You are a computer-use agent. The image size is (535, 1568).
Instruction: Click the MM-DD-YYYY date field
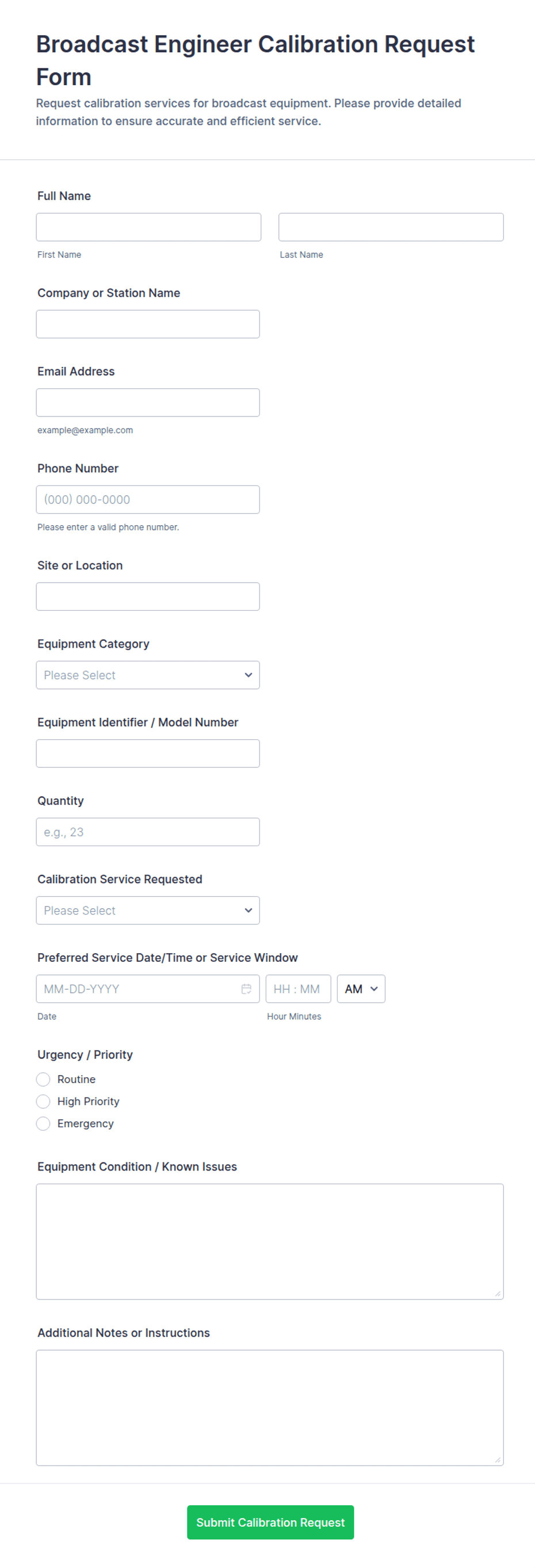click(137, 989)
